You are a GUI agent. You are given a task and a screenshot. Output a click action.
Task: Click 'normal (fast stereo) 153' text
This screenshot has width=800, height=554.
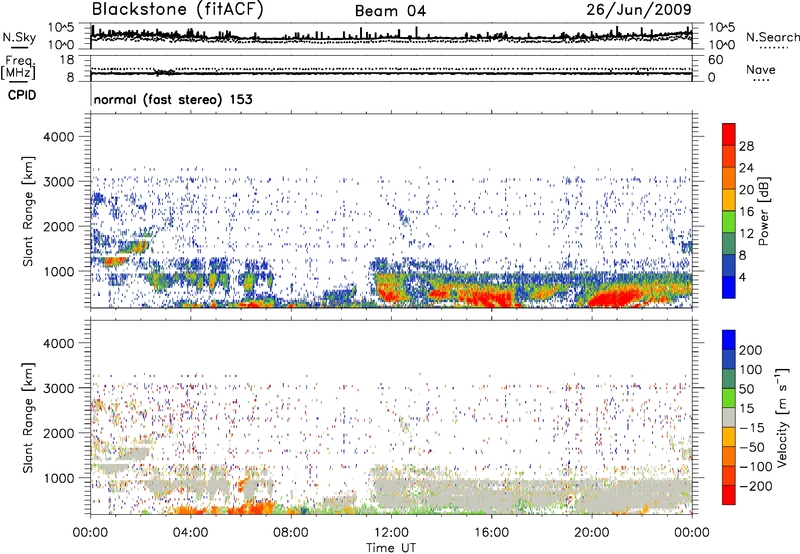pos(173,99)
